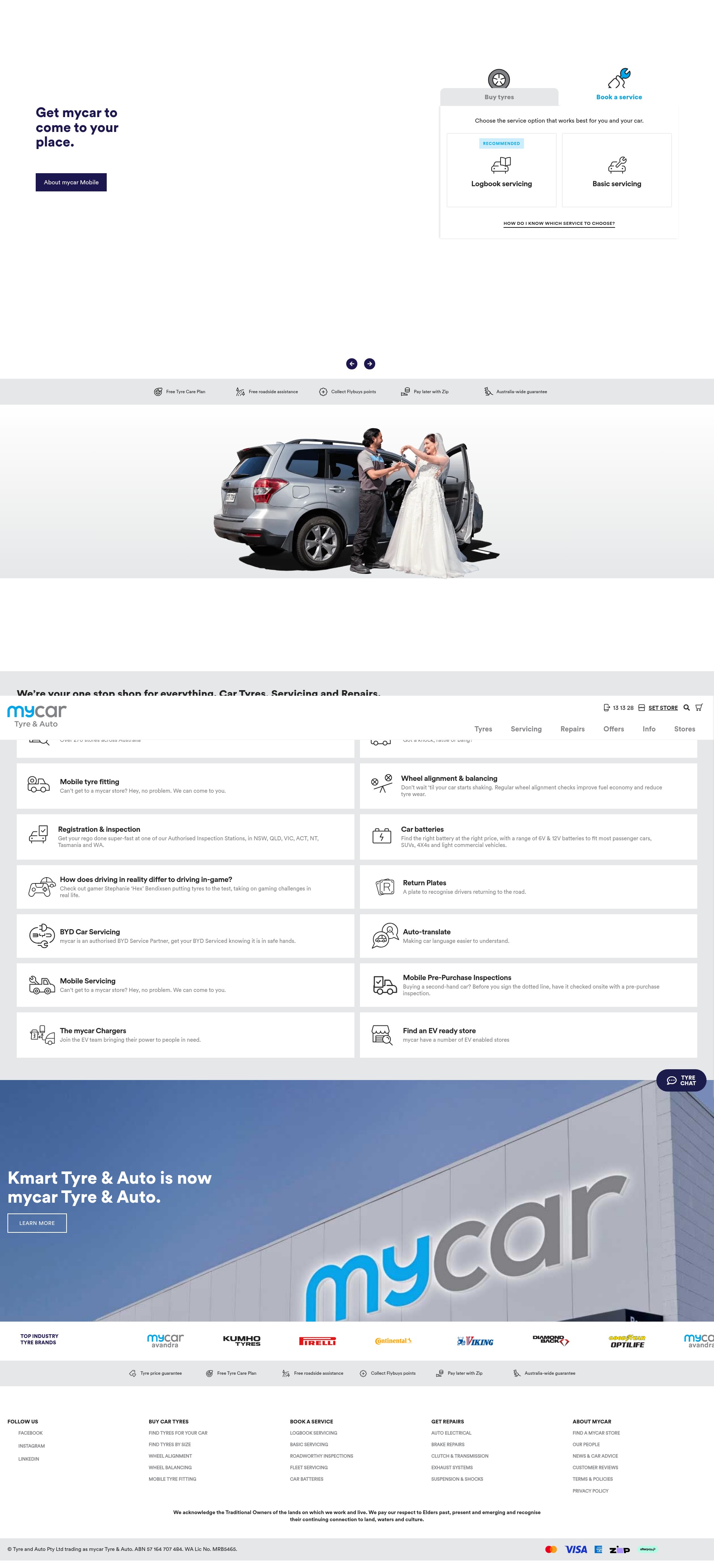Viewport: 714px width, 1568px height.
Task: Open How do I know which service to choose link
Action: [559, 223]
